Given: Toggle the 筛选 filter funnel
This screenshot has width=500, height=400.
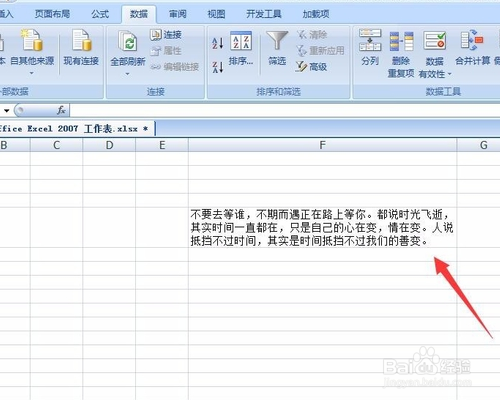Looking at the screenshot, I should (x=277, y=48).
